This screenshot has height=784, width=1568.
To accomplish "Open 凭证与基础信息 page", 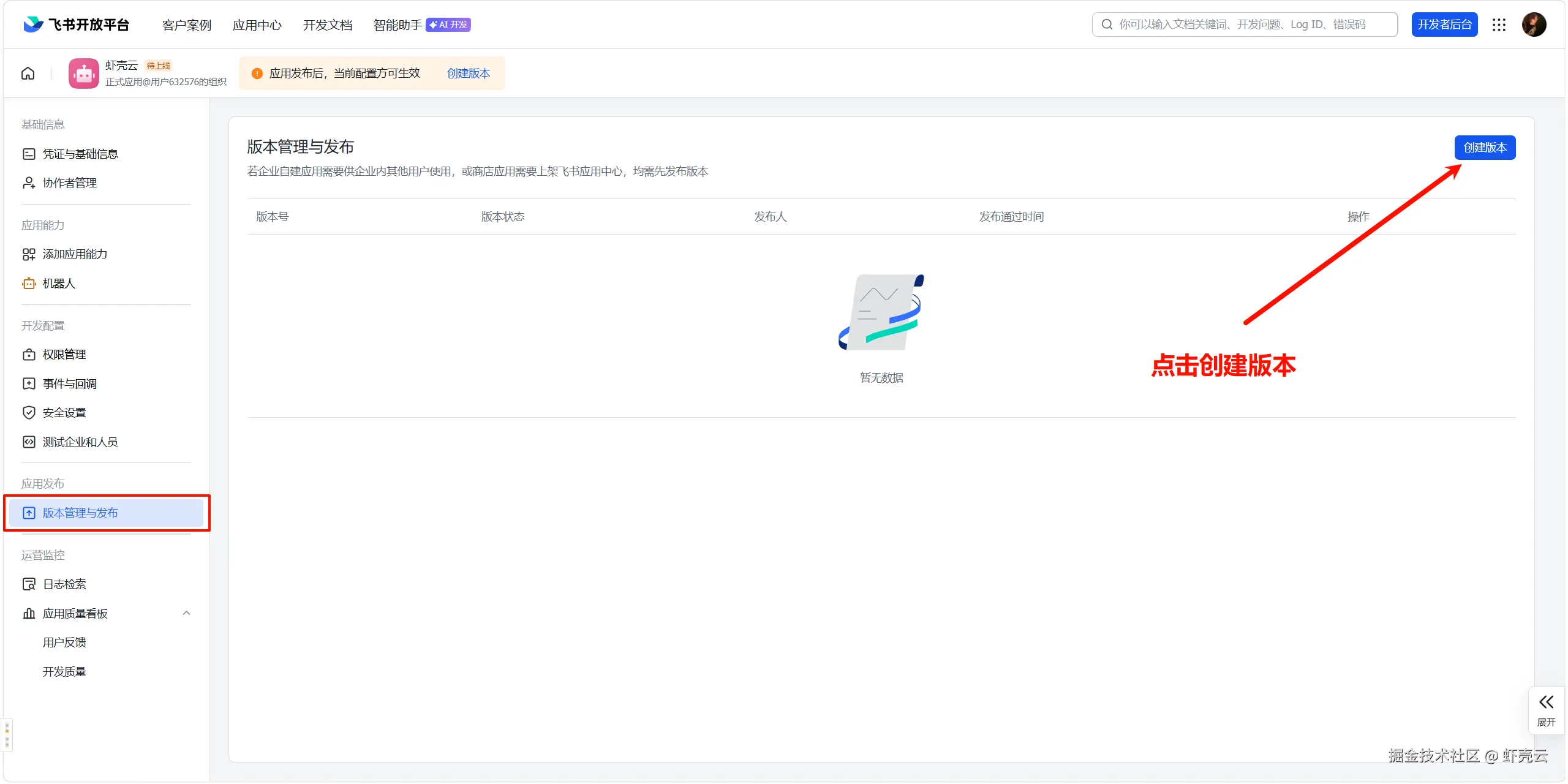I will tap(80, 153).
